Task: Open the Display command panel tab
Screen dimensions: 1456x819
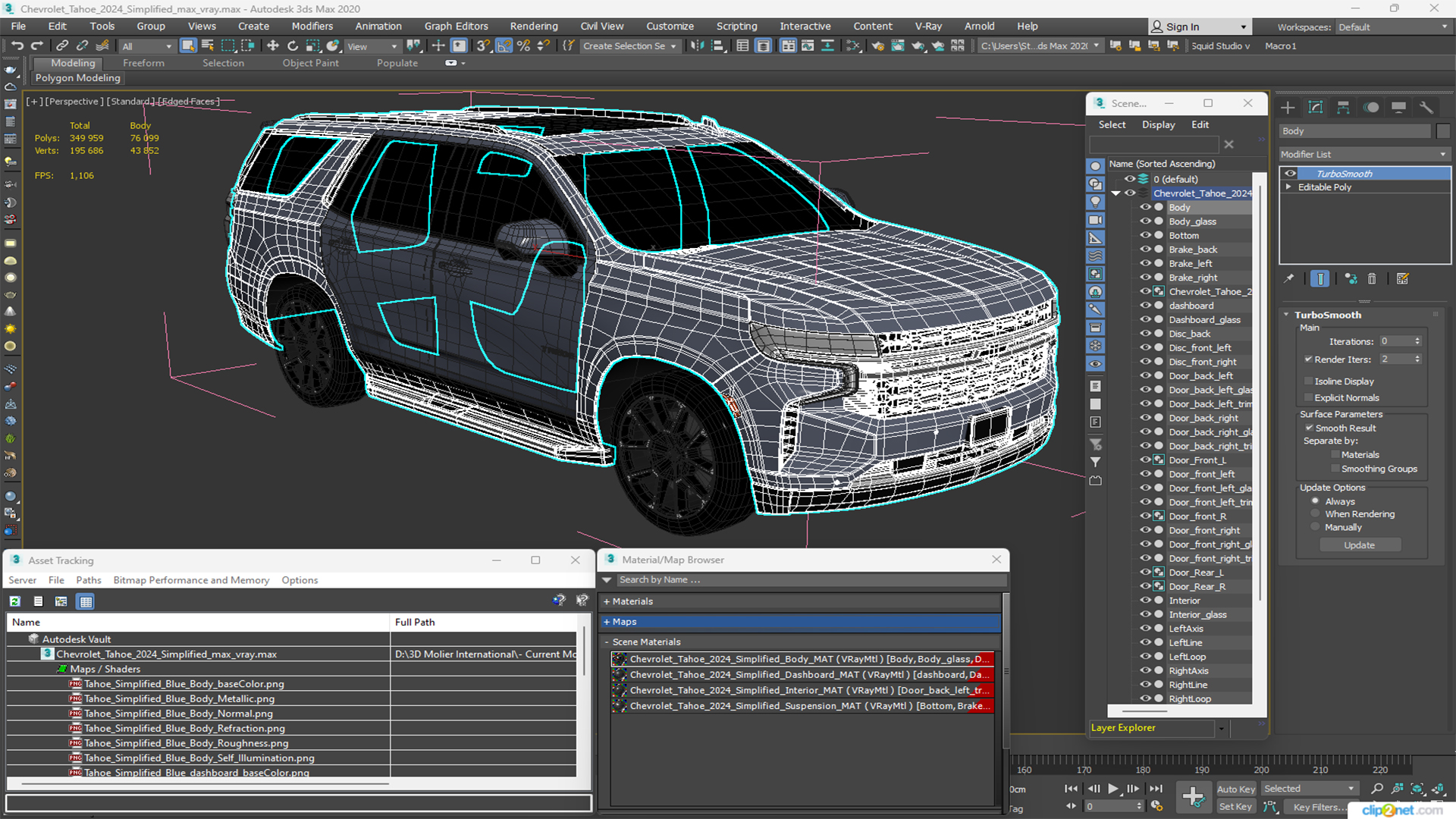Action: coord(1399,108)
